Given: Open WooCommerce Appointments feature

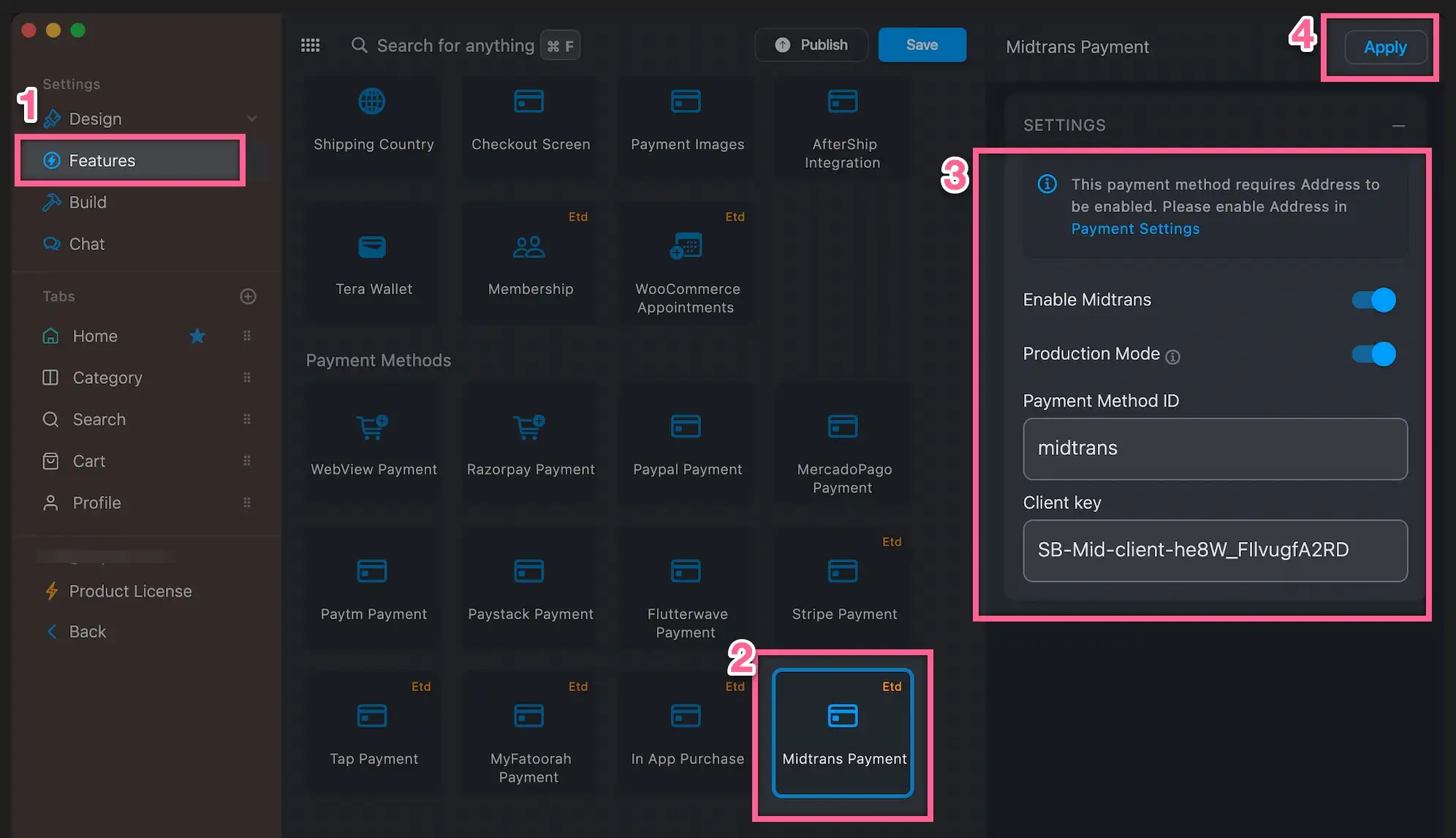Looking at the screenshot, I should tap(687, 262).
